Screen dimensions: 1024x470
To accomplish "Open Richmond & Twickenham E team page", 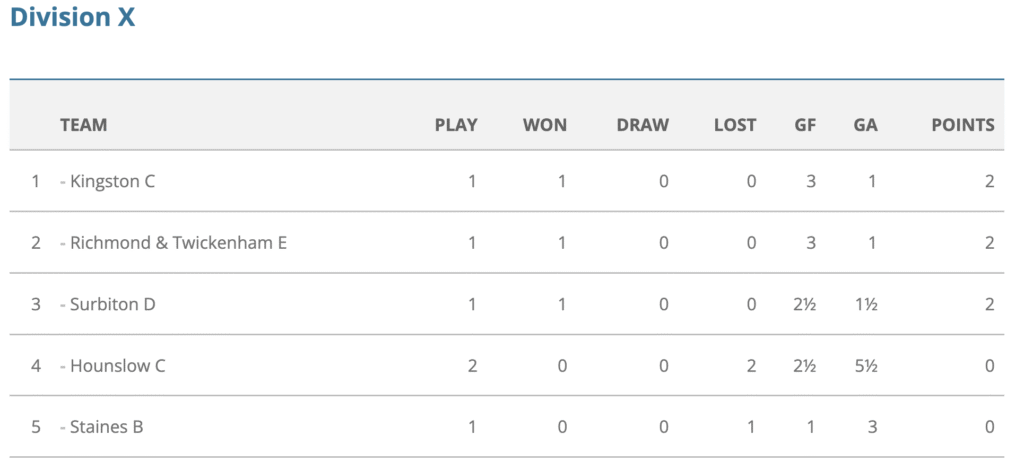I will [x=178, y=243].
